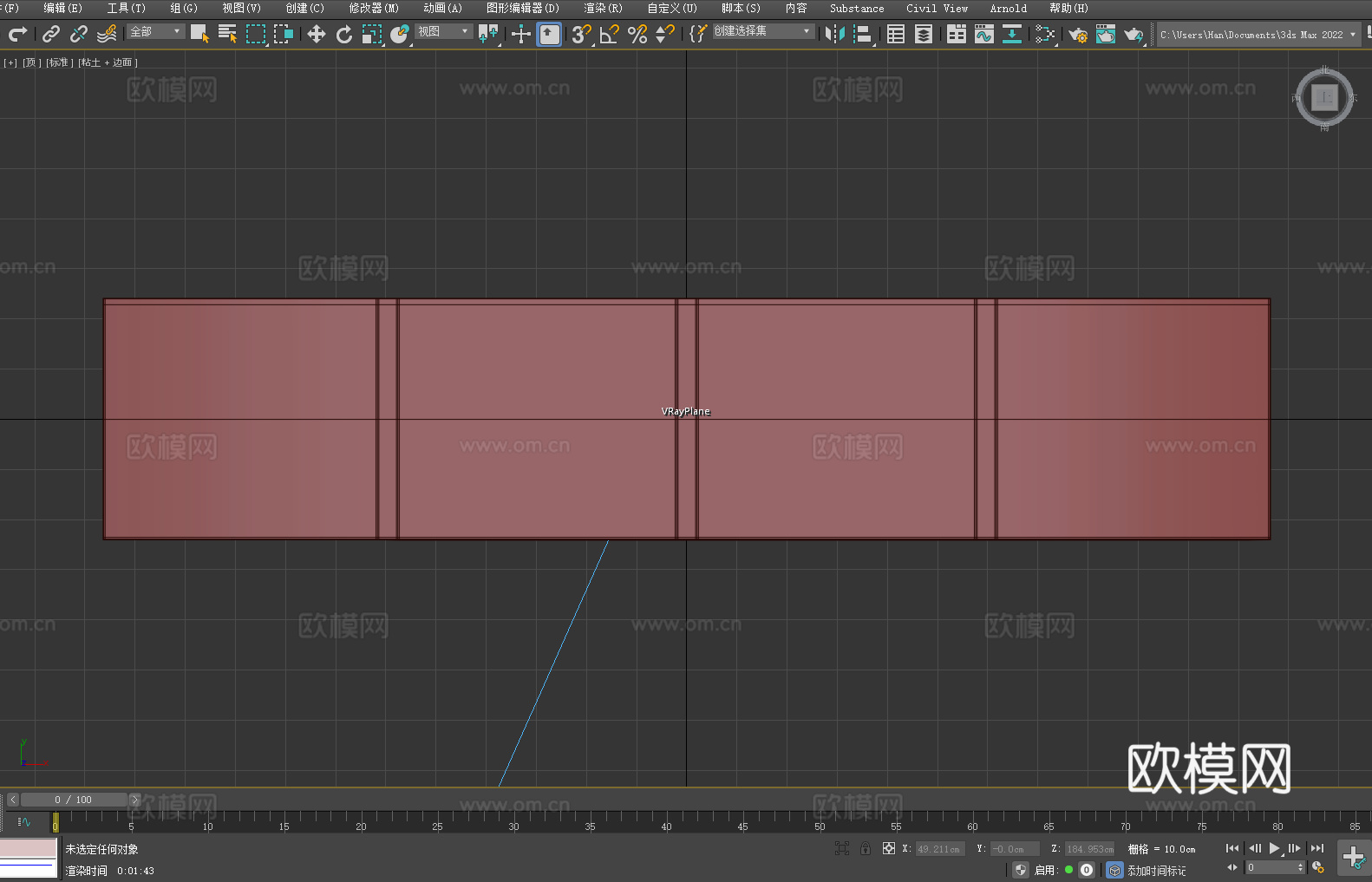
Task: Click the pink color swatch in the status area
Action: [29, 848]
